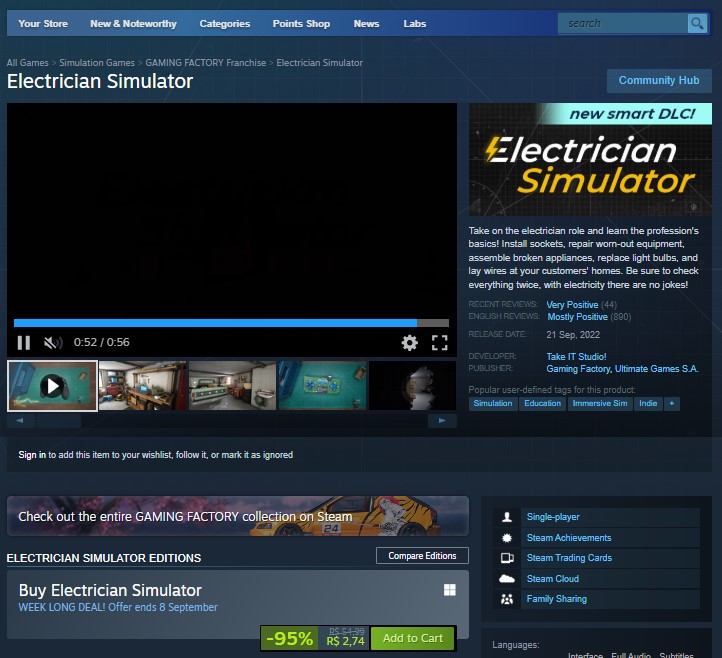Open video settings gear
Screen dimensions: 722x658
click(x=409, y=343)
